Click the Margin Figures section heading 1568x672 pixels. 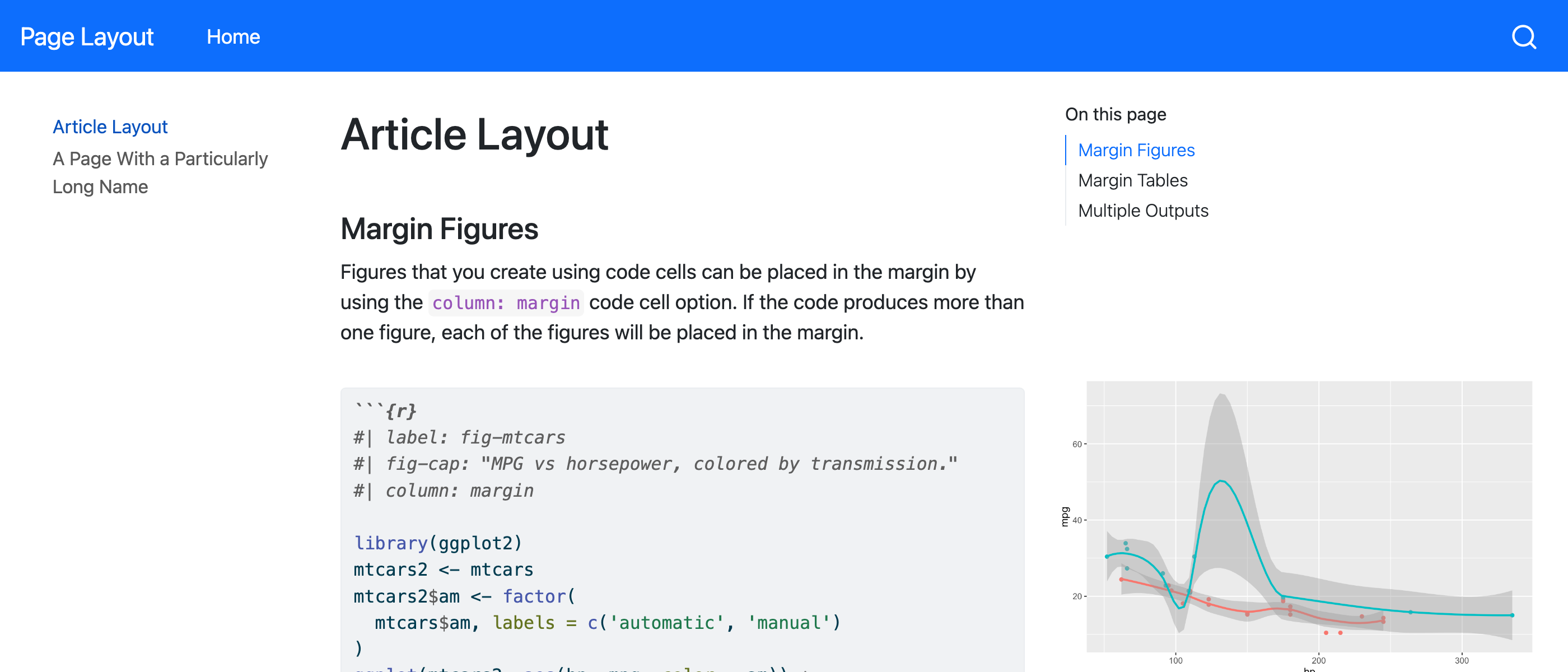click(439, 230)
